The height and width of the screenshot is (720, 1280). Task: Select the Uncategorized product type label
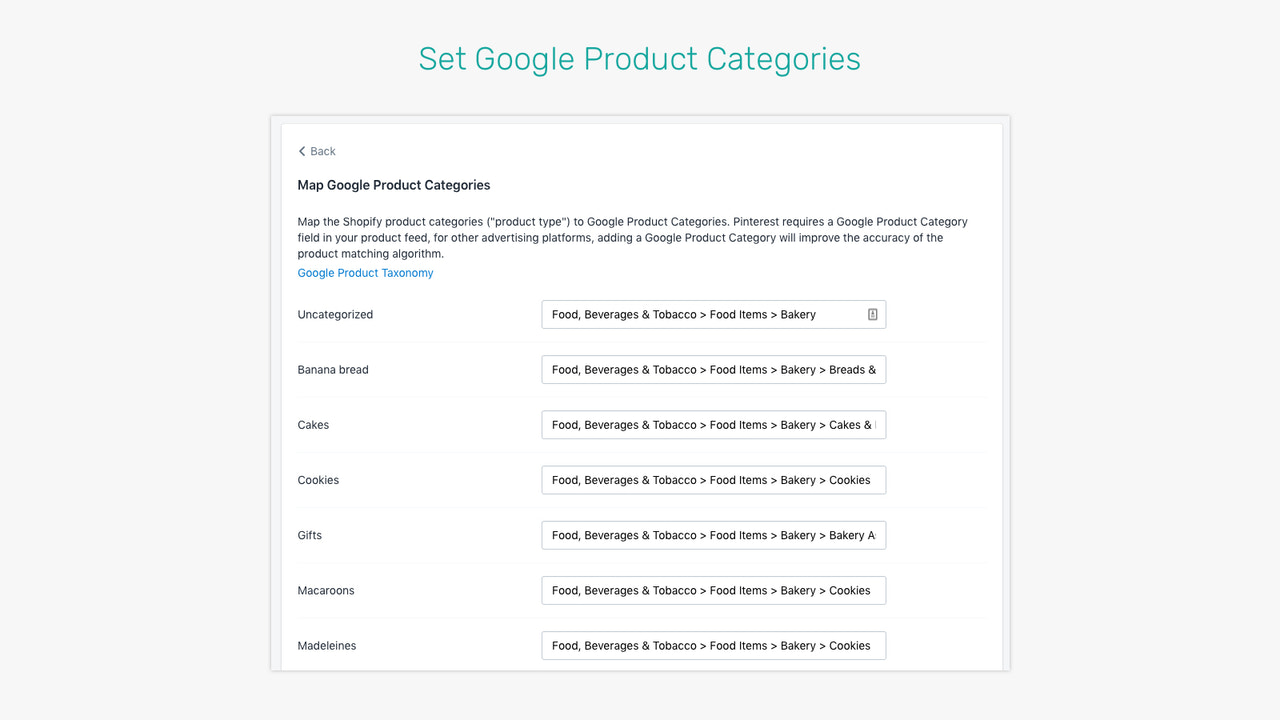[x=335, y=314]
